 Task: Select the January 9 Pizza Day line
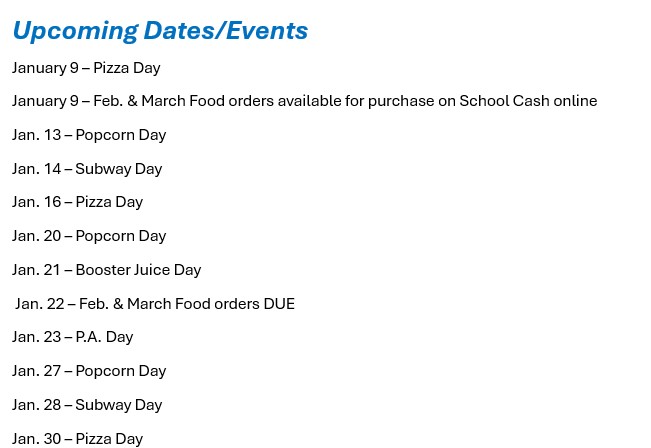[86, 68]
